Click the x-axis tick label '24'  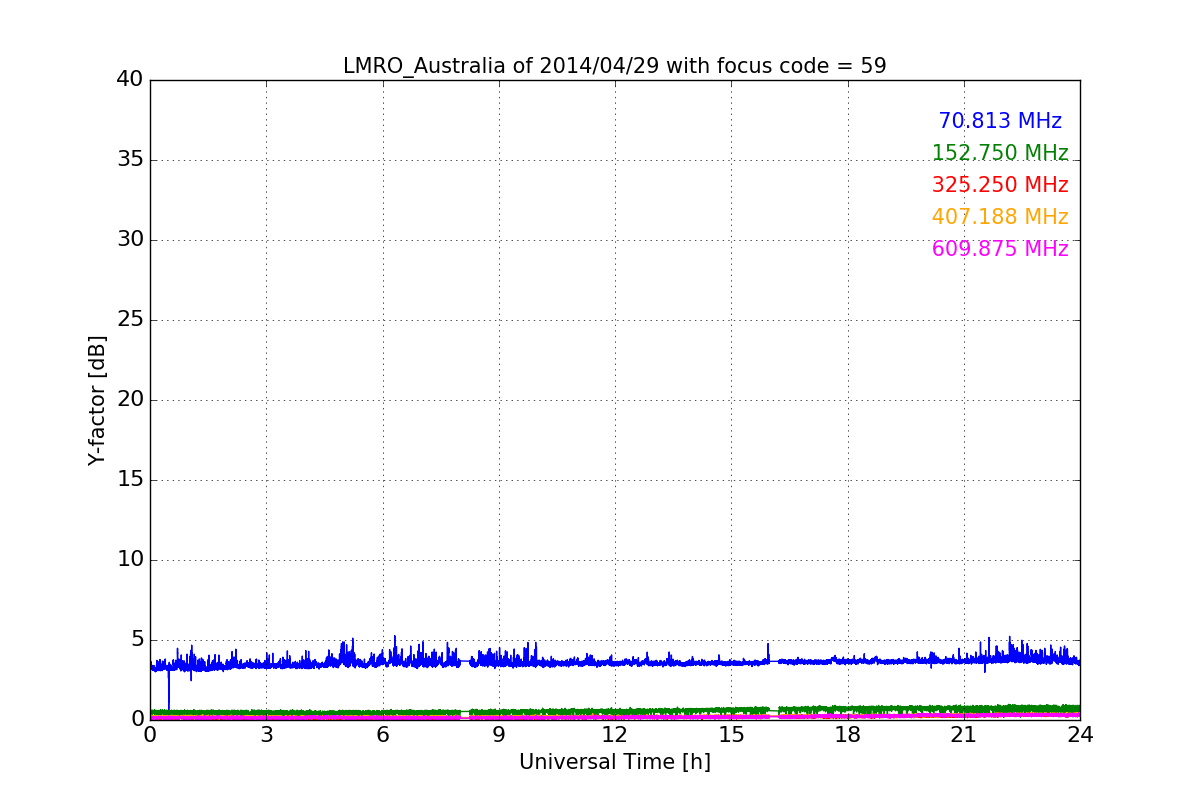[x=1080, y=735]
